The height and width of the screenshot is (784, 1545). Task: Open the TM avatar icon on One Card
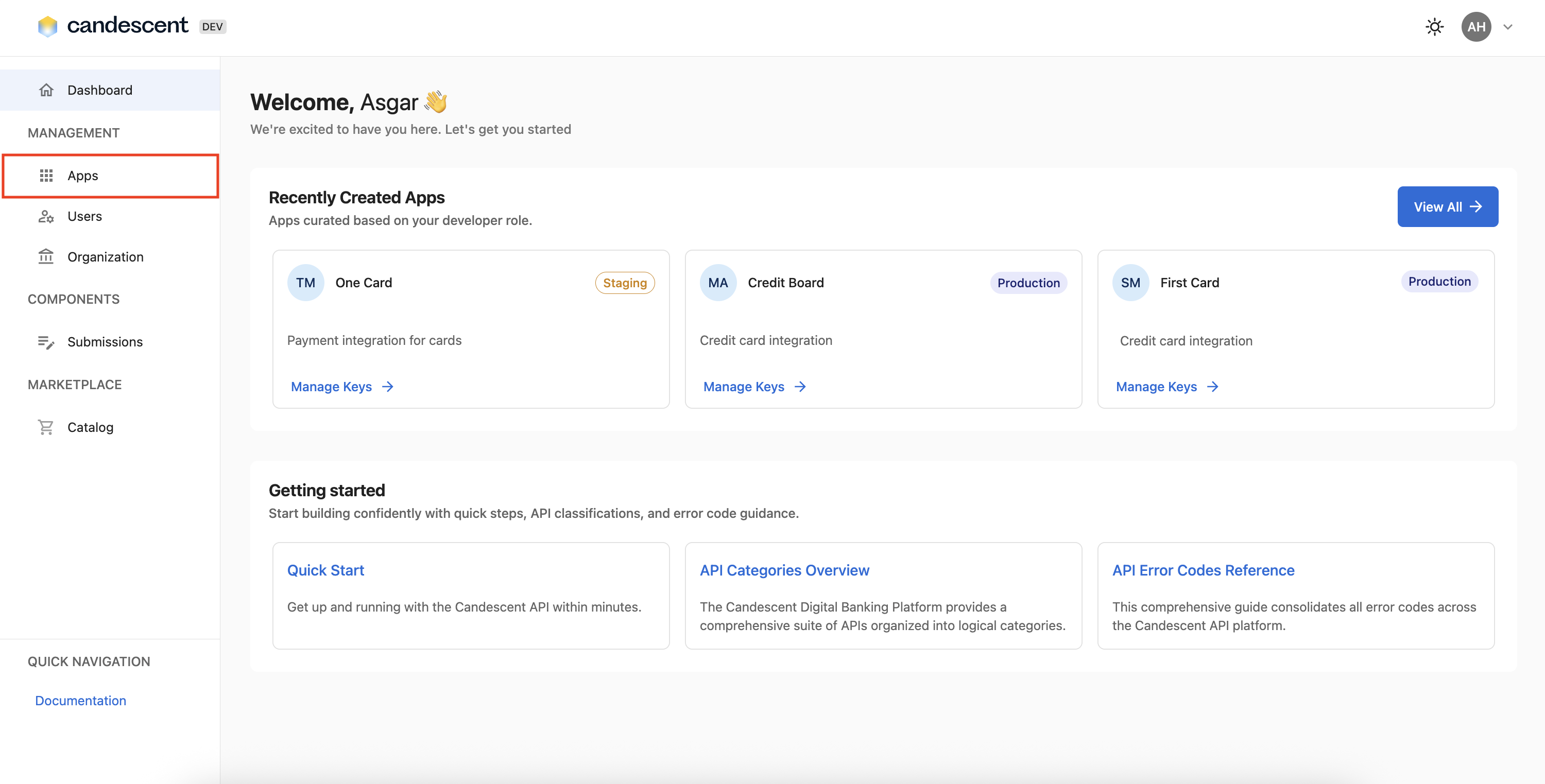[x=305, y=282]
